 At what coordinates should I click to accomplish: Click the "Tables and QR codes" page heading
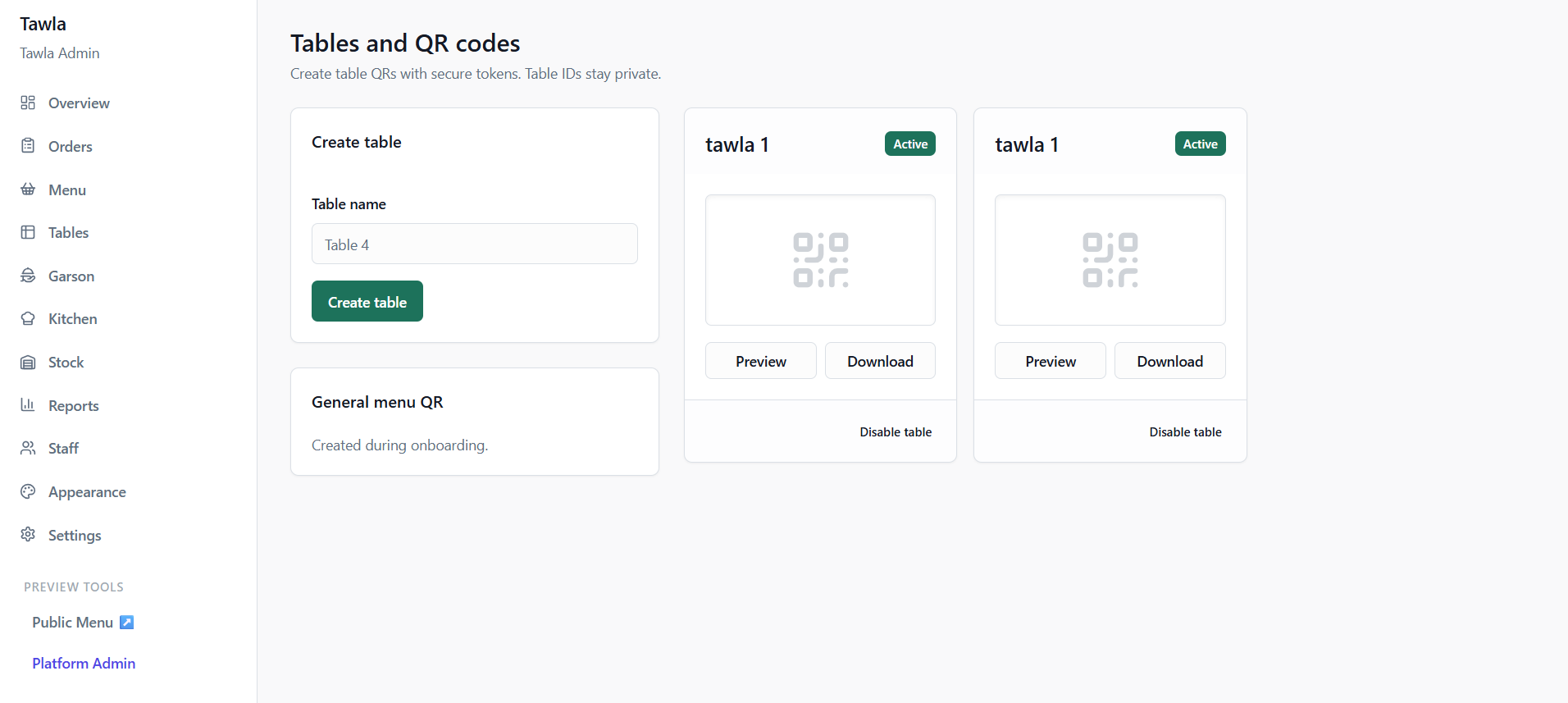[405, 43]
